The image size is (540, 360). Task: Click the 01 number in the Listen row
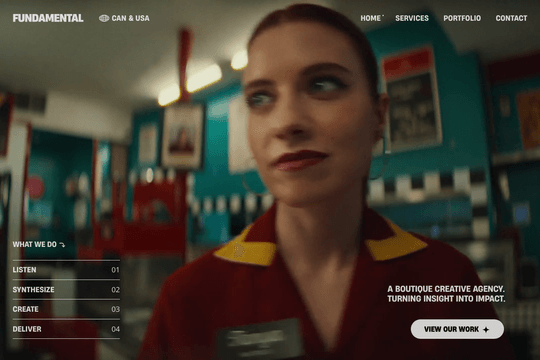(115, 270)
